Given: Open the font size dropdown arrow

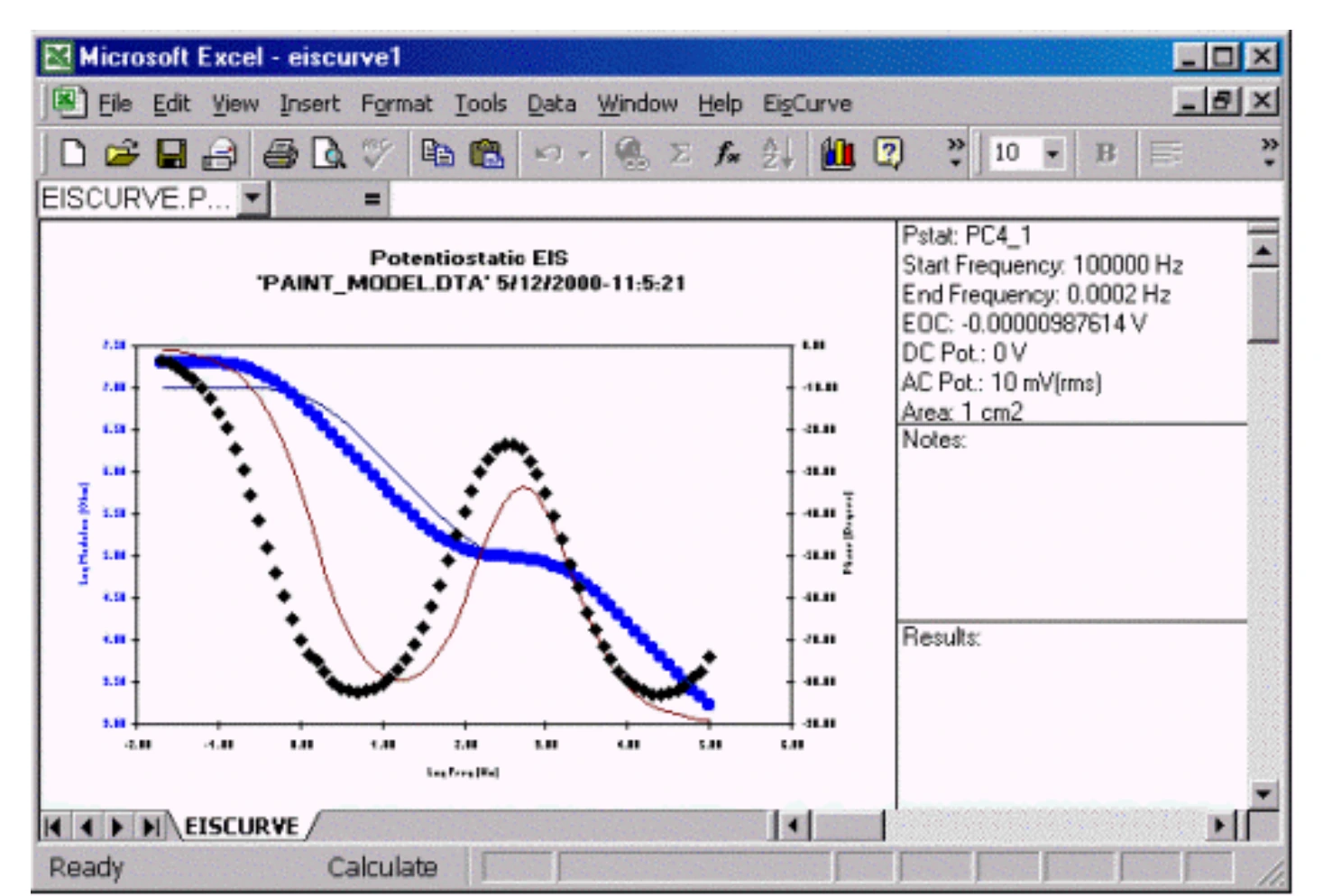Looking at the screenshot, I should click(x=1052, y=153).
